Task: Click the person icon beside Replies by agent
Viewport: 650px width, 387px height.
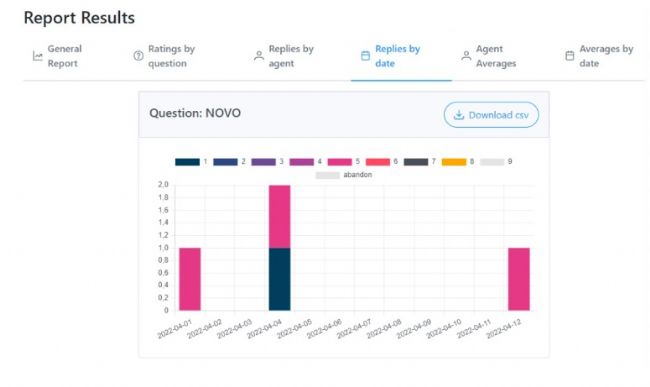Action: tap(259, 56)
